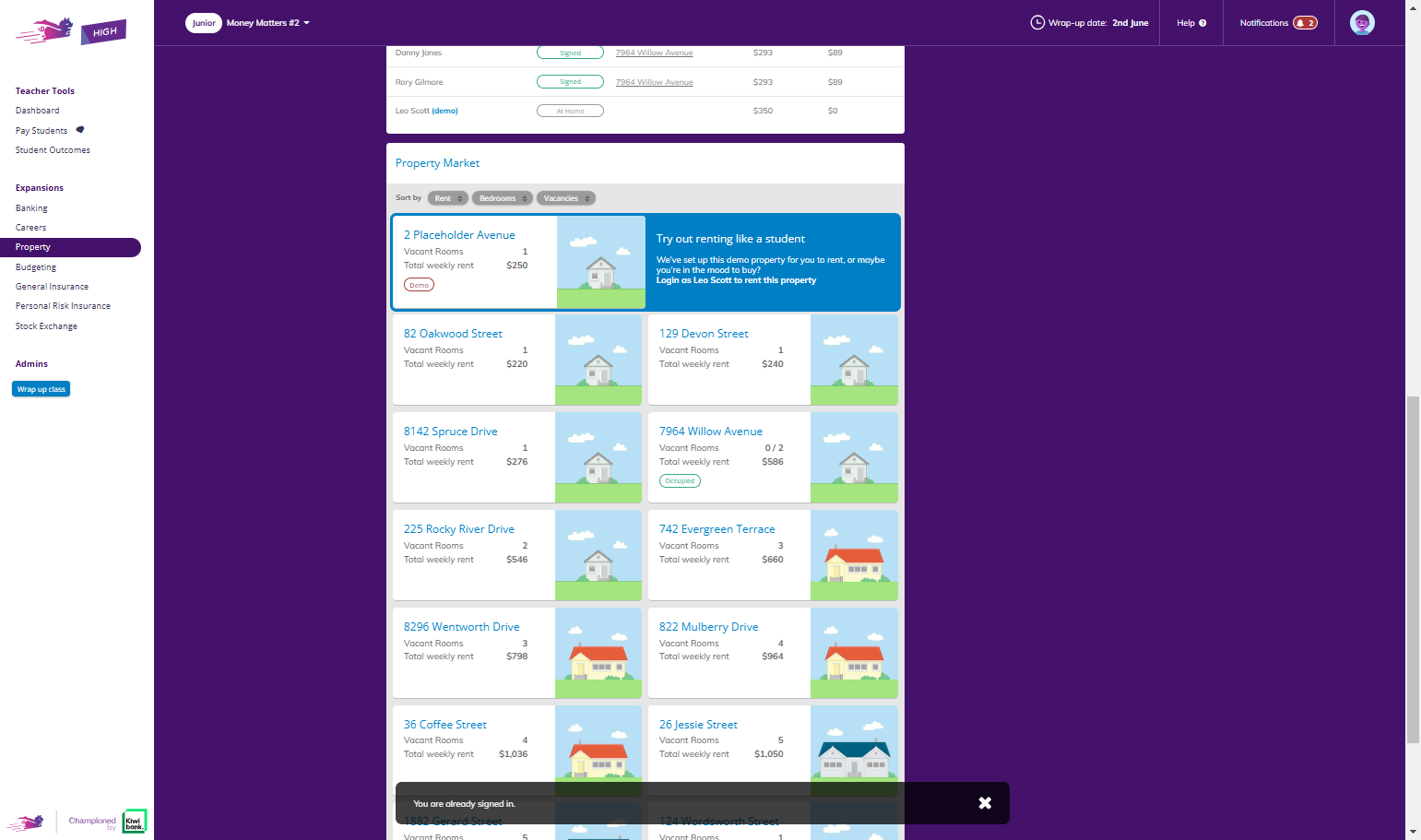Click the Kiwibank logo in sidebar footer

pyautogui.click(x=135, y=821)
